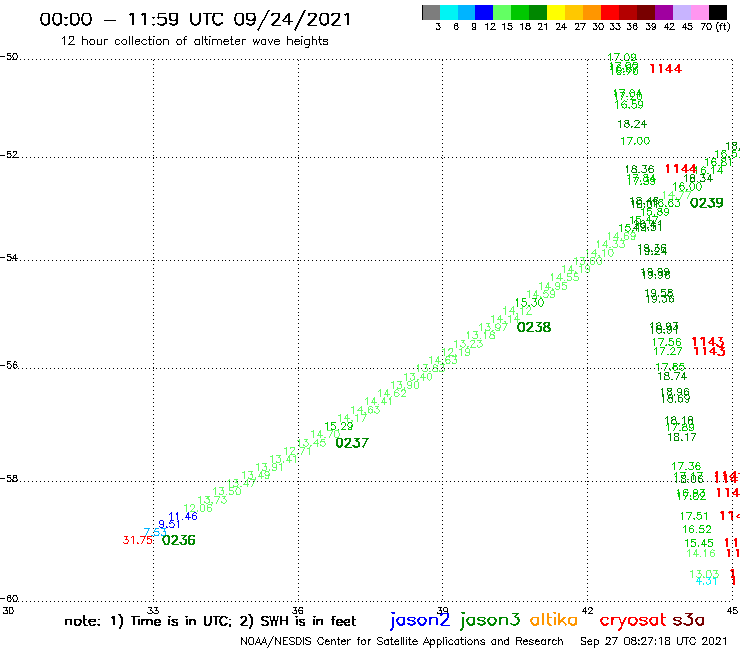Click the 0239 track time label
740x650 pixels.
[x=706, y=203]
